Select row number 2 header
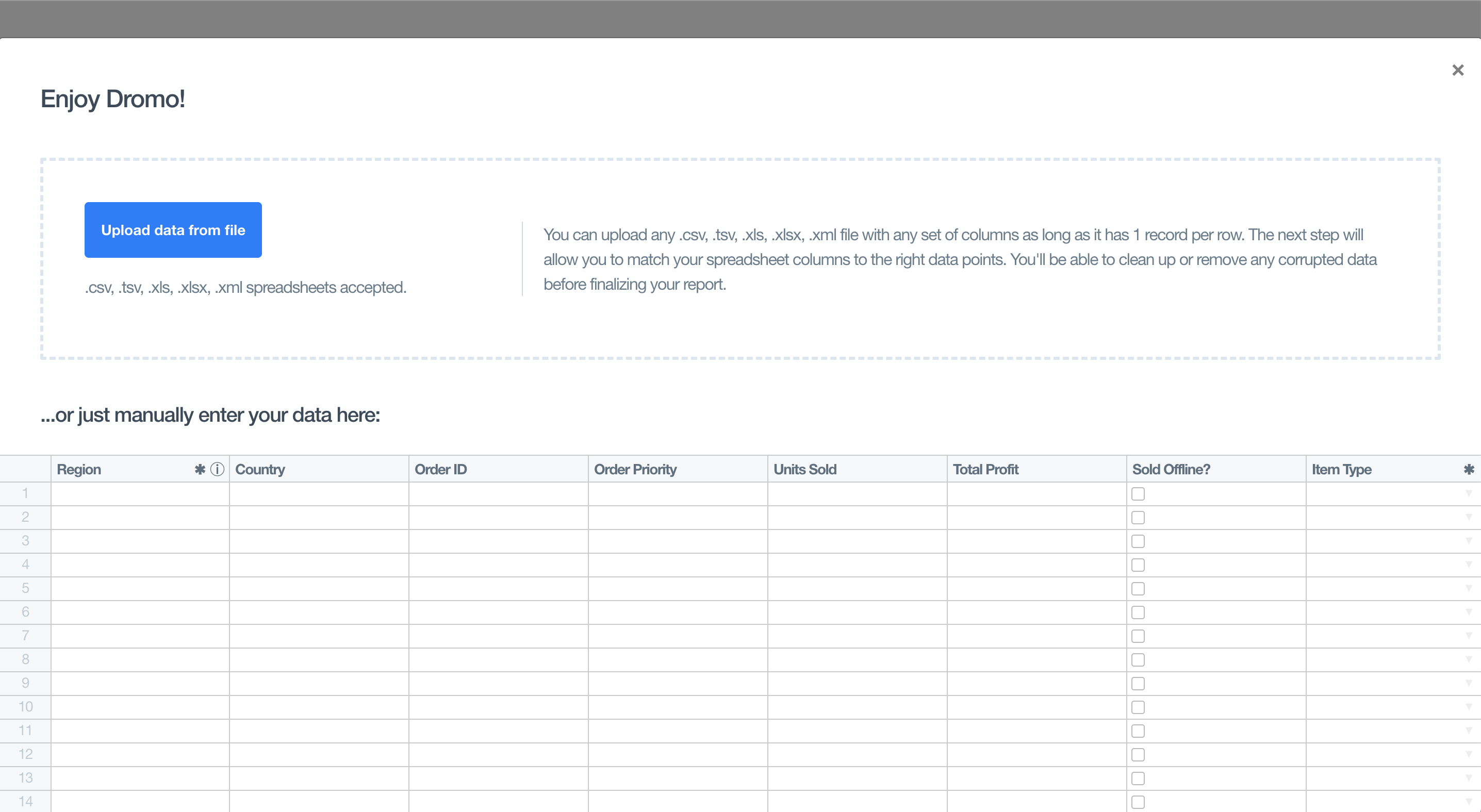 pyautogui.click(x=25, y=517)
